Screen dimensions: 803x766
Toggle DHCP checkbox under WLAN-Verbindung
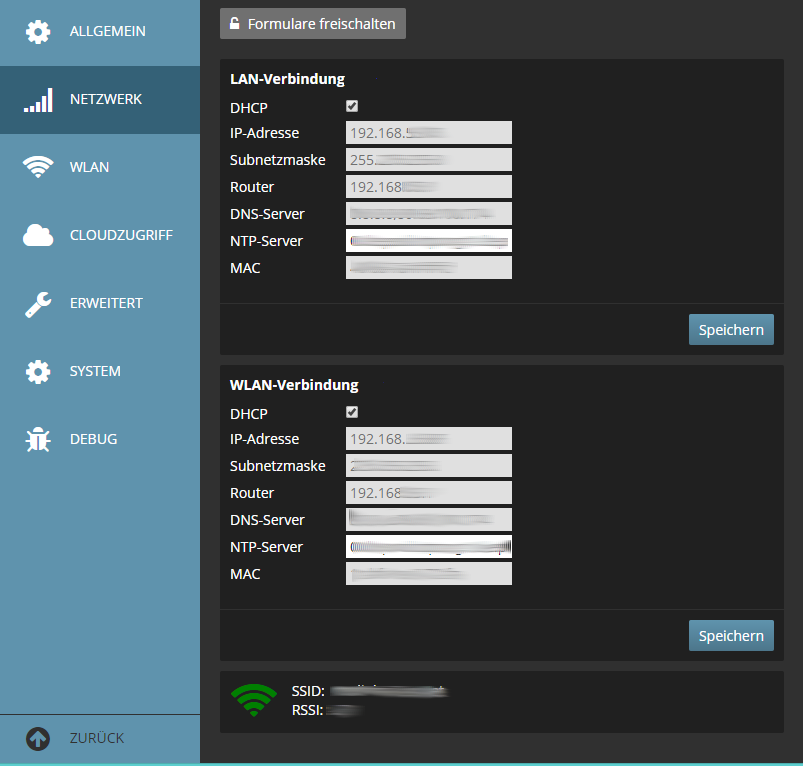click(352, 412)
